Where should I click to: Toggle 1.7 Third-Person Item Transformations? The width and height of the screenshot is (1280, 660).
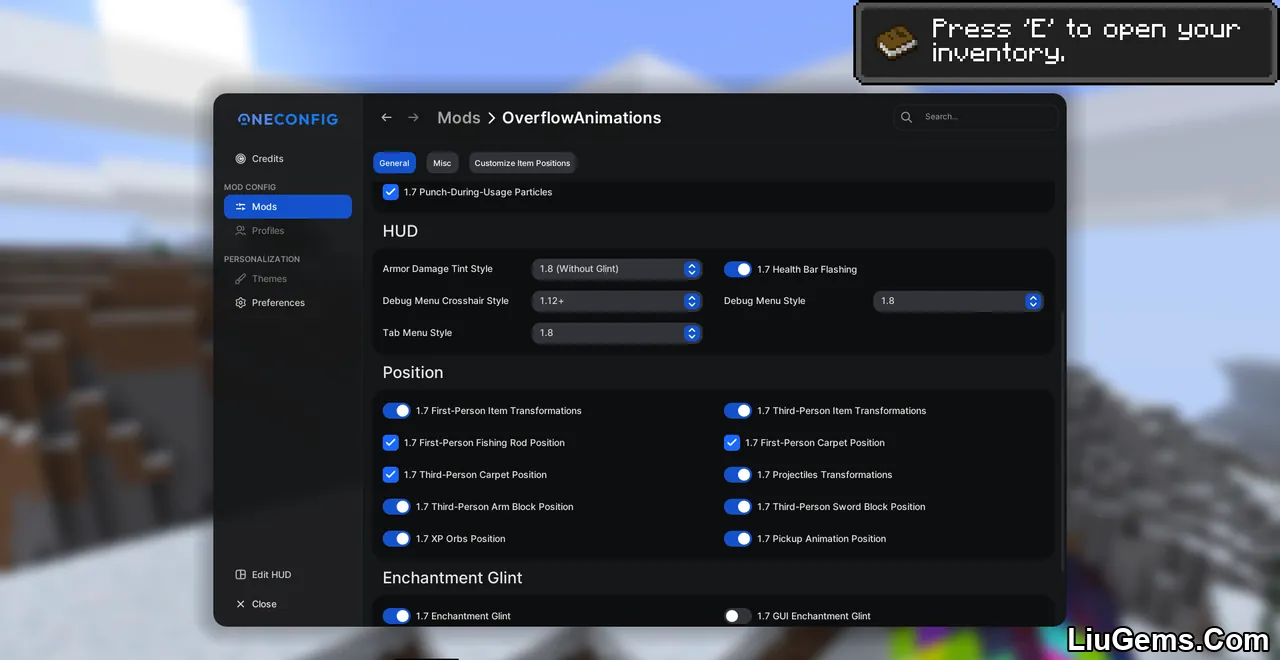click(738, 411)
